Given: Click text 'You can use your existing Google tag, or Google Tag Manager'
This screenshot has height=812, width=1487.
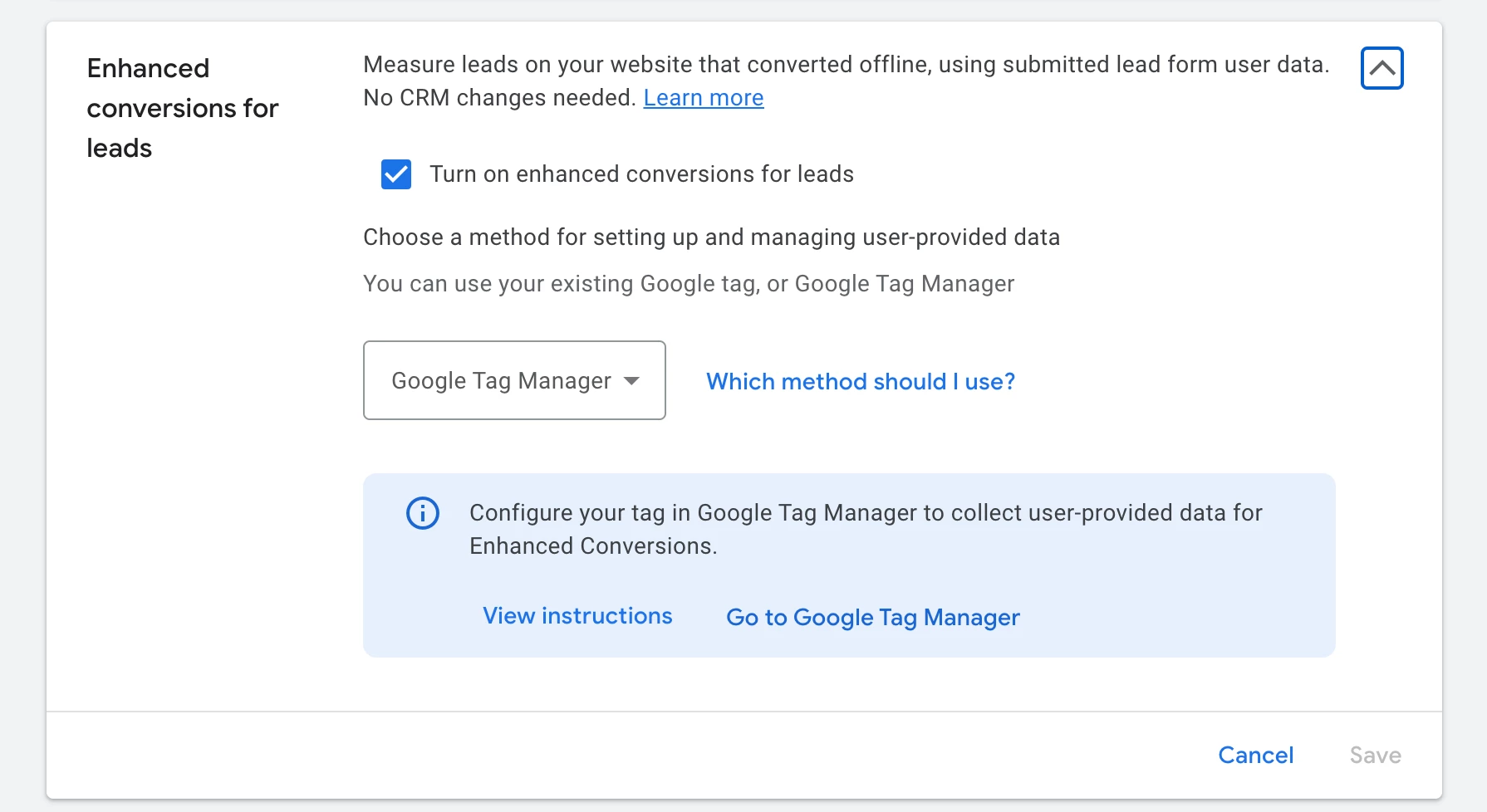Looking at the screenshot, I should pos(689,284).
